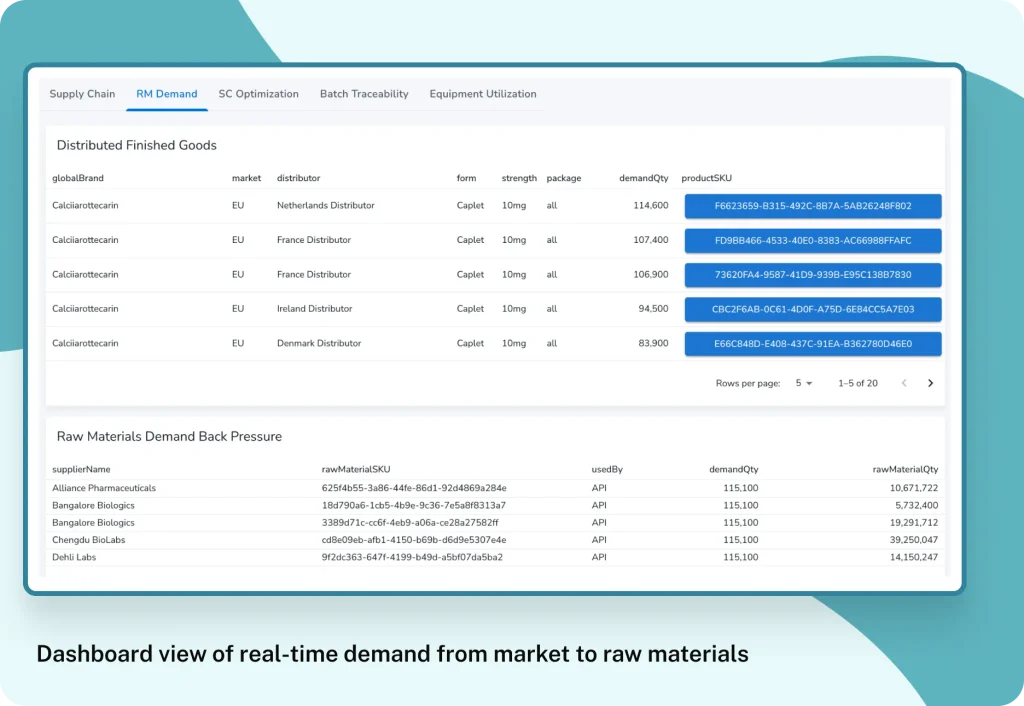The height and width of the screenshot is (706, 1024).
Task: Click SKU button starting with FD9BB466
Action: coord(812,240)
